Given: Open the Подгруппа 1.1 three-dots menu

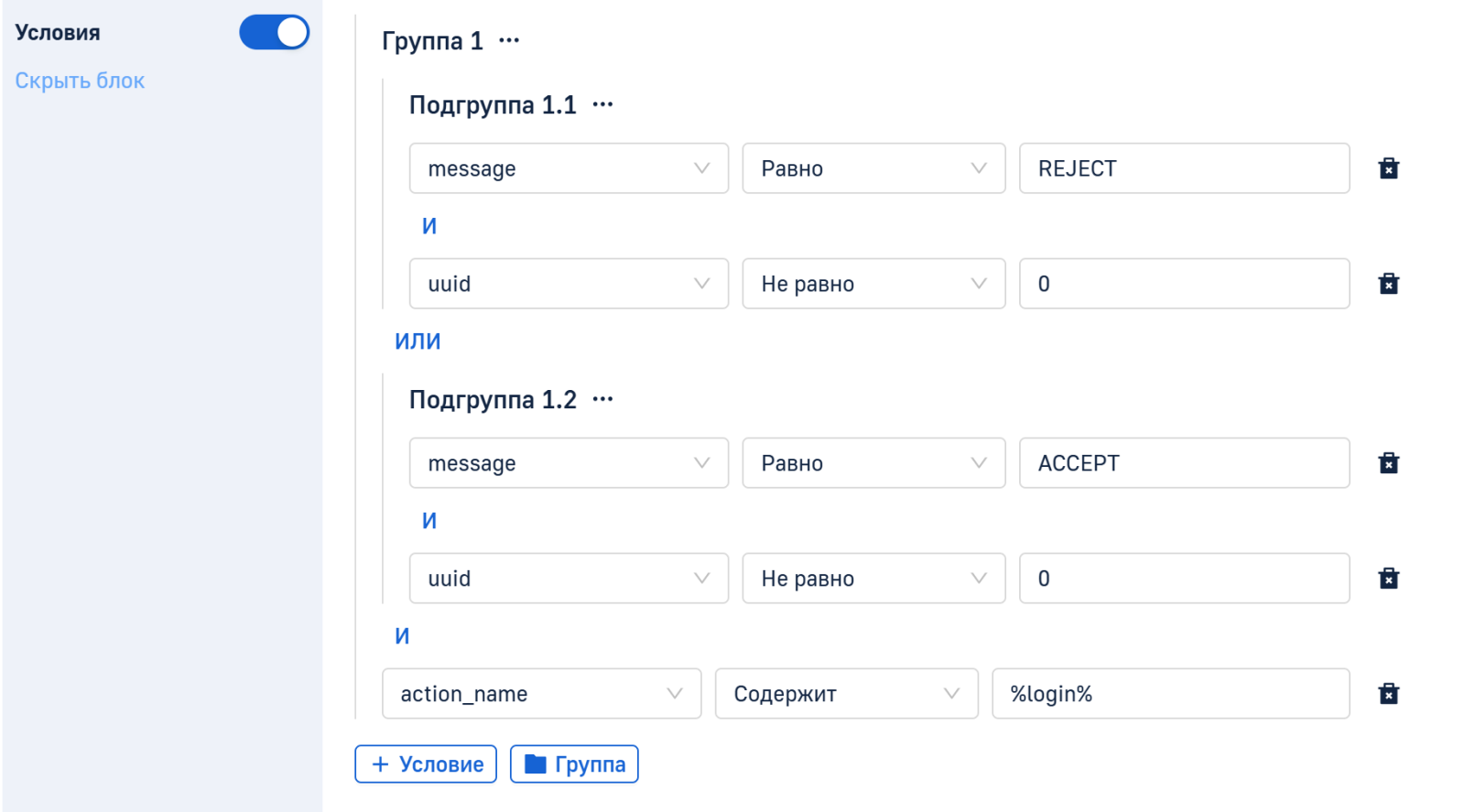Looking at the screenshot, I should pyautogui.click(x=602, y=105).
